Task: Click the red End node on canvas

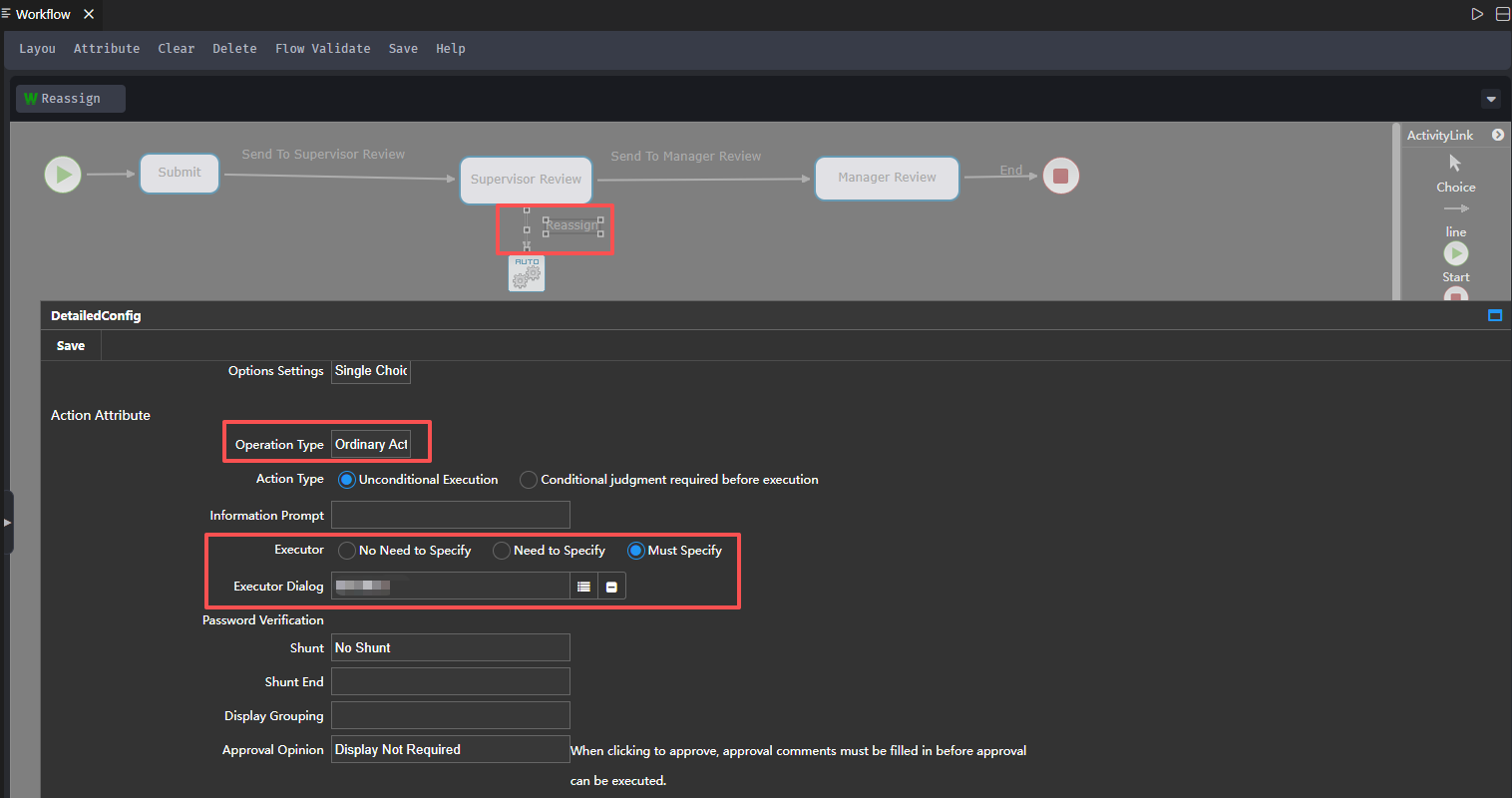Action: (1060, 177)
